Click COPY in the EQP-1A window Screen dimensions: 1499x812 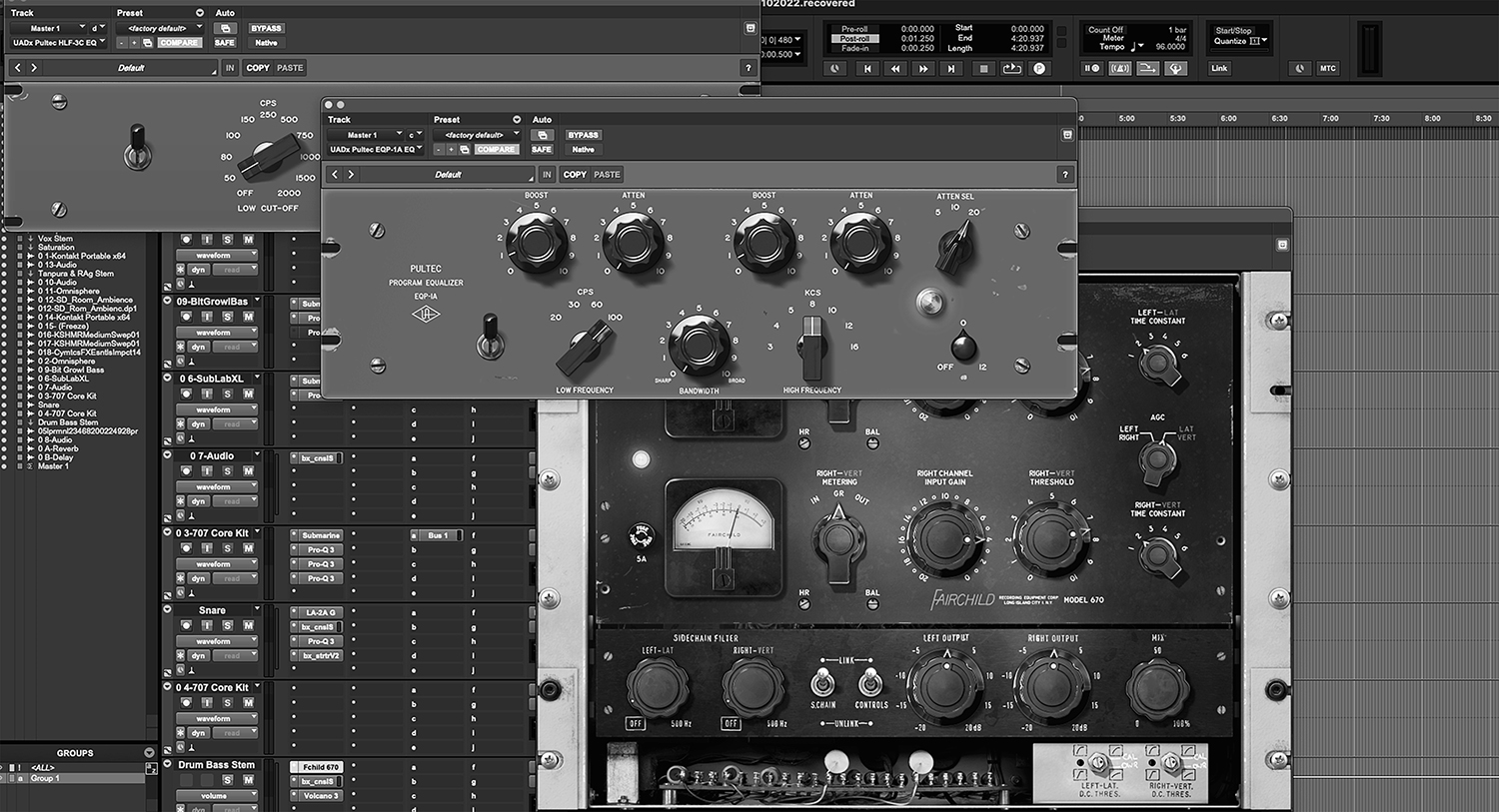coord(575,175)
